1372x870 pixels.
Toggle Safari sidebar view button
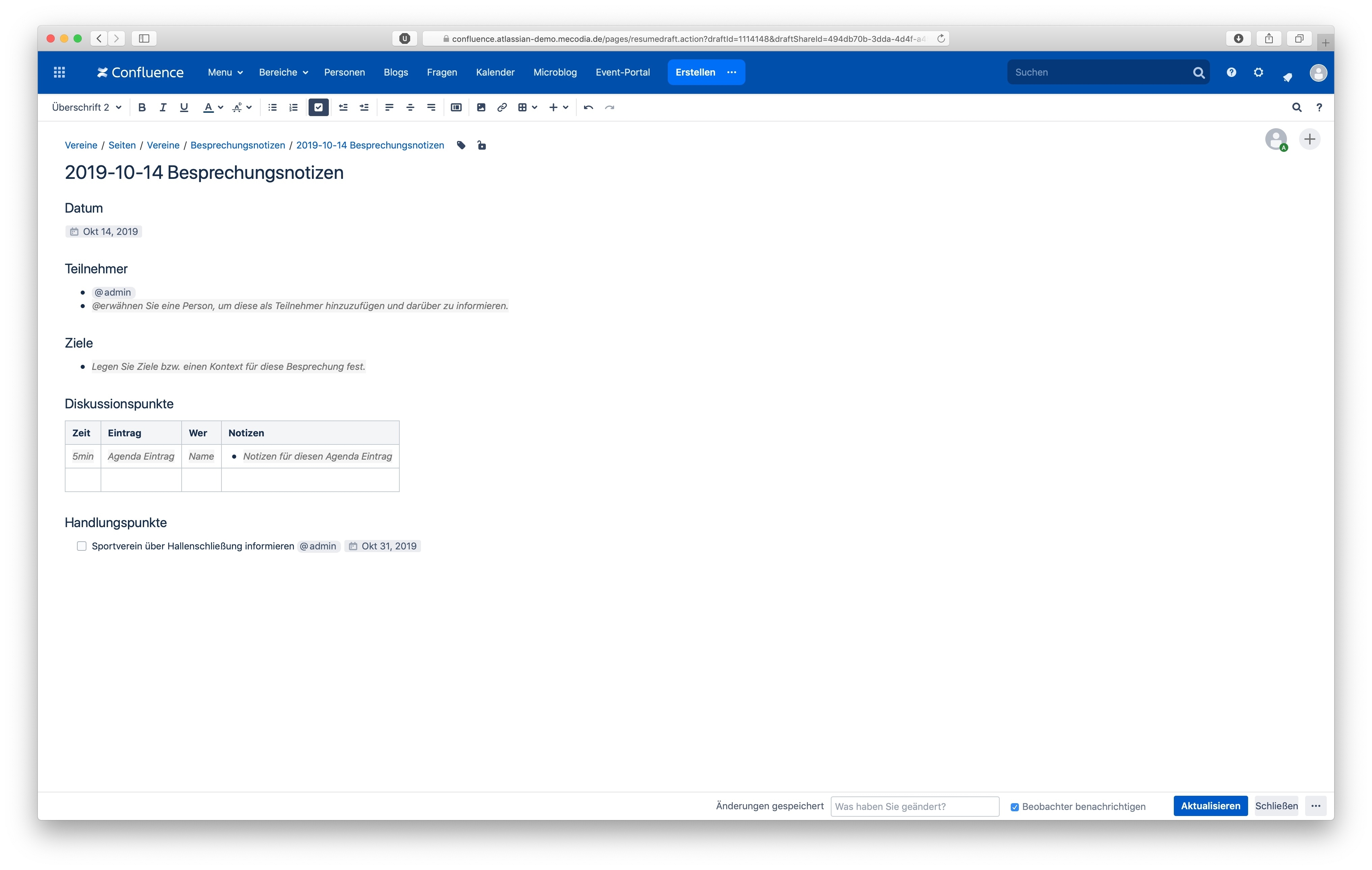pos(144,38)
